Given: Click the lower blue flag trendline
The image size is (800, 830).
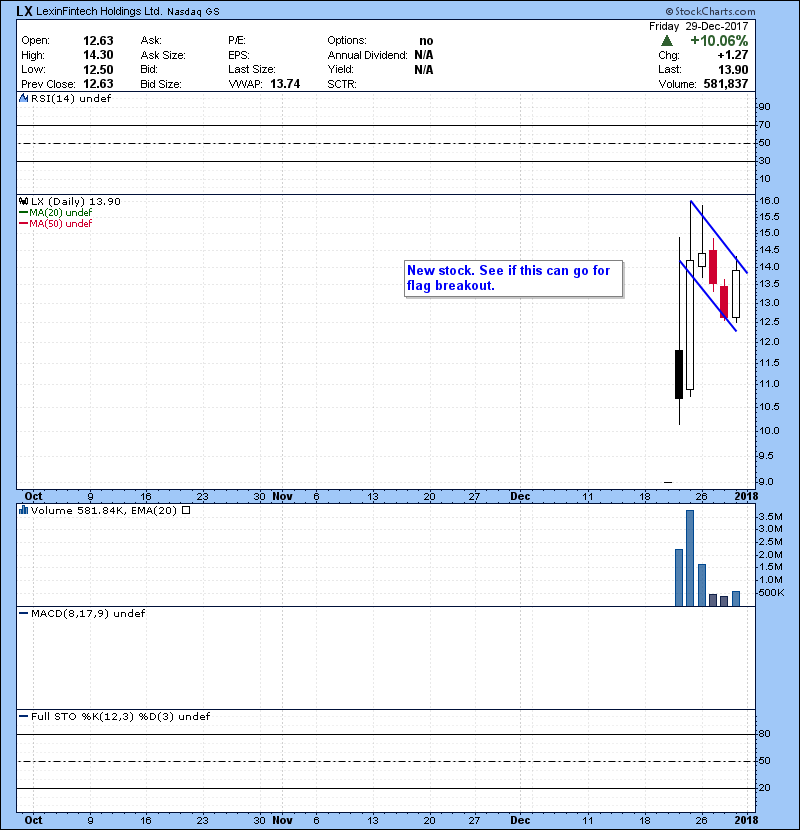Looking at the screenshot, I should (x=708, y=297).
